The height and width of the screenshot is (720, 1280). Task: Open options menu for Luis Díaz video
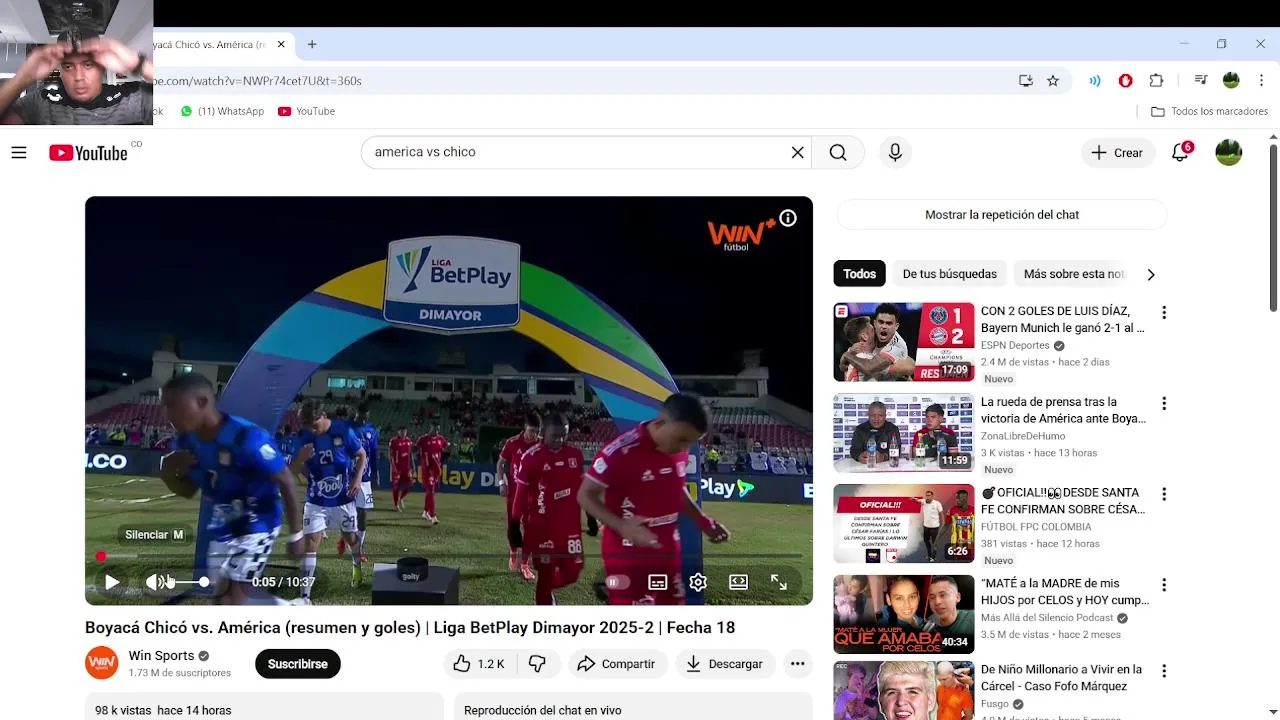[x=1163, y=313]
